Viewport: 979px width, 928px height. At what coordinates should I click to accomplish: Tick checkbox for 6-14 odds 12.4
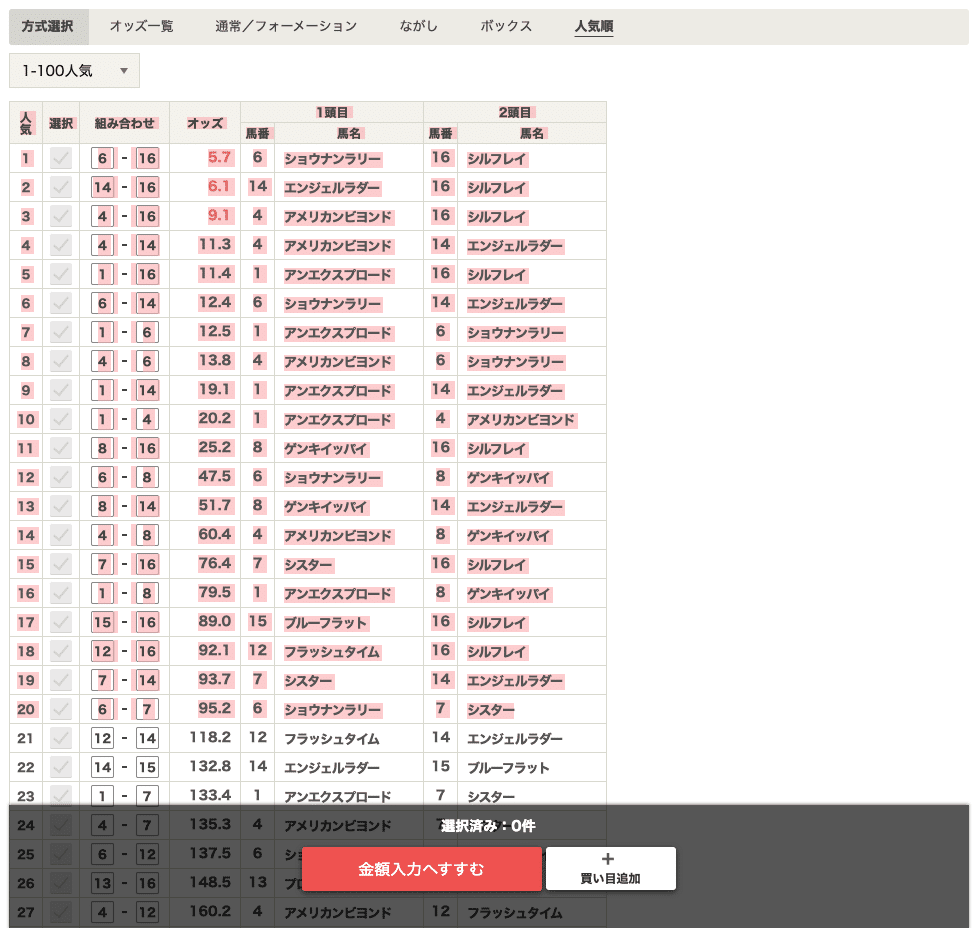61,303
